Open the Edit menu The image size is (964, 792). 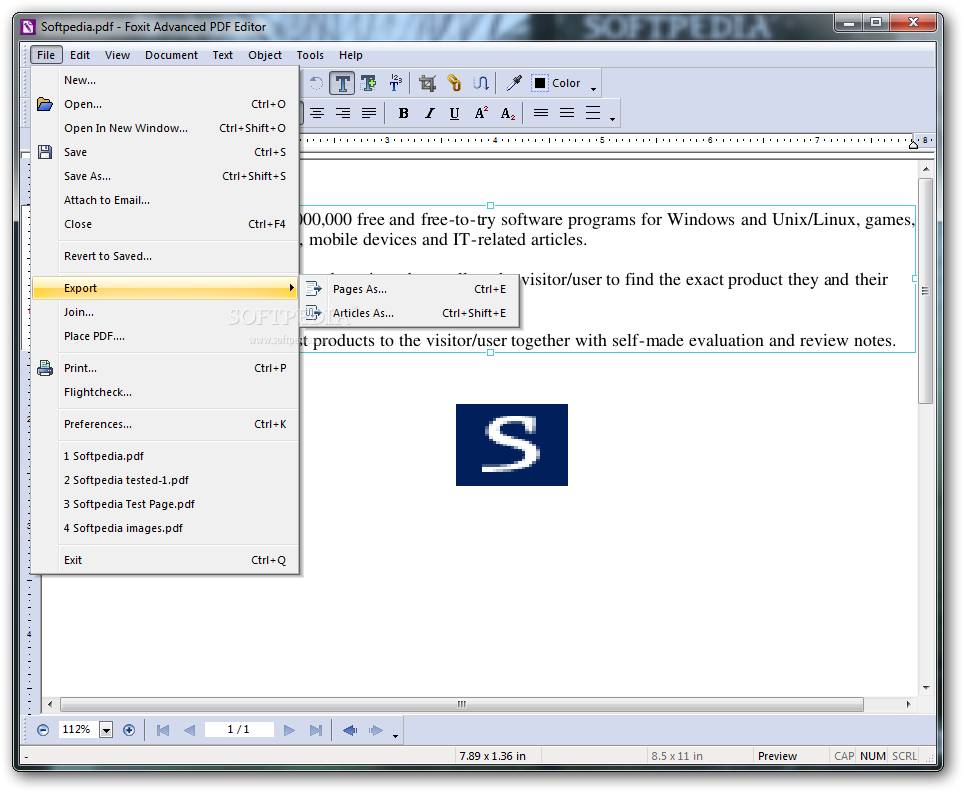(79, 55)
